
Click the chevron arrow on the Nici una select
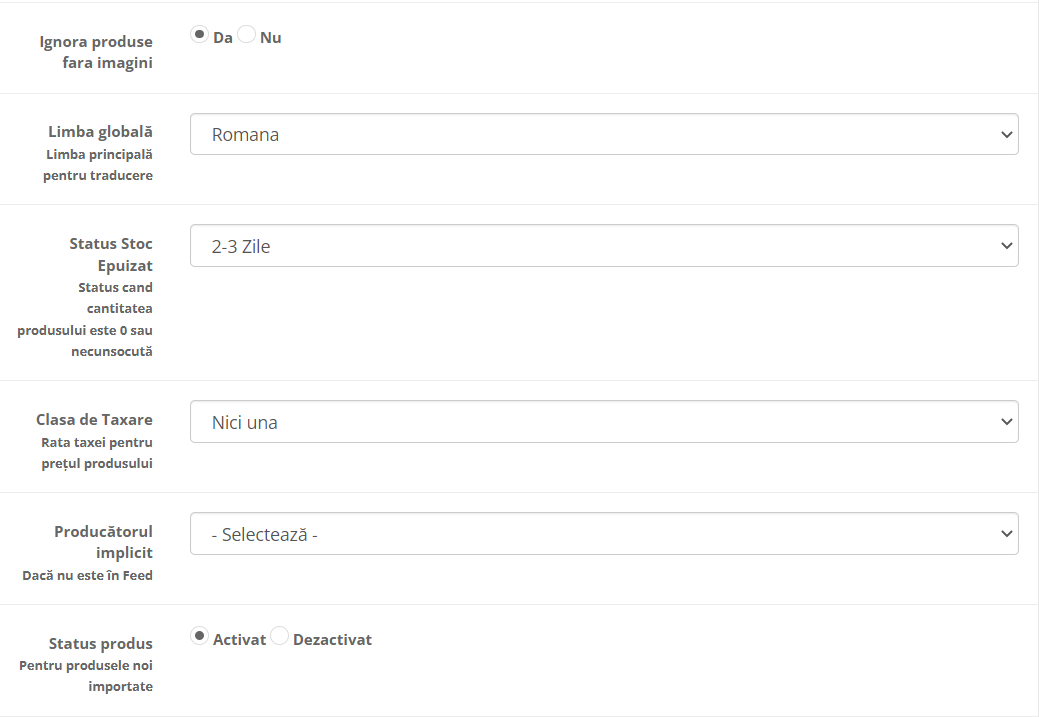[1006, 422]
